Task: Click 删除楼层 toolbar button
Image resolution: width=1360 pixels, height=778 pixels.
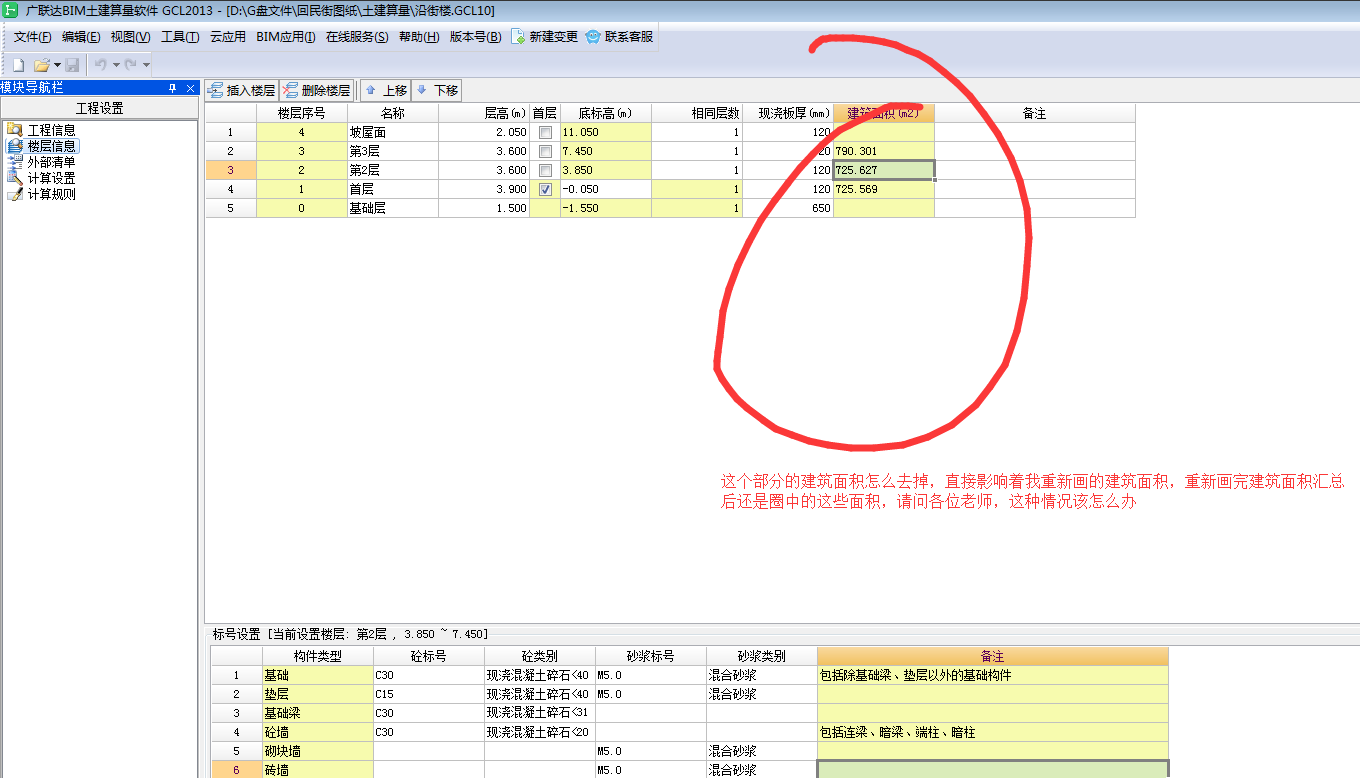Action: 316,90
